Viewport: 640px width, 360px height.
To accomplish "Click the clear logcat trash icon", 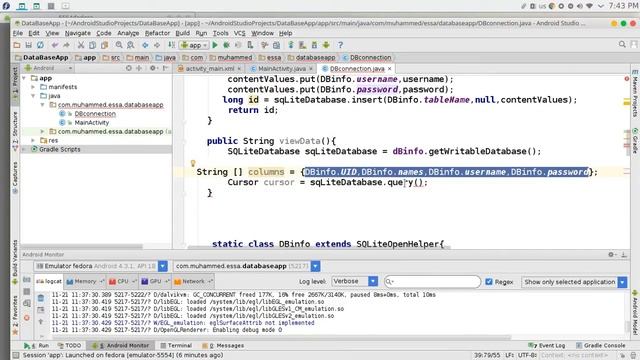I will [41, 298].
